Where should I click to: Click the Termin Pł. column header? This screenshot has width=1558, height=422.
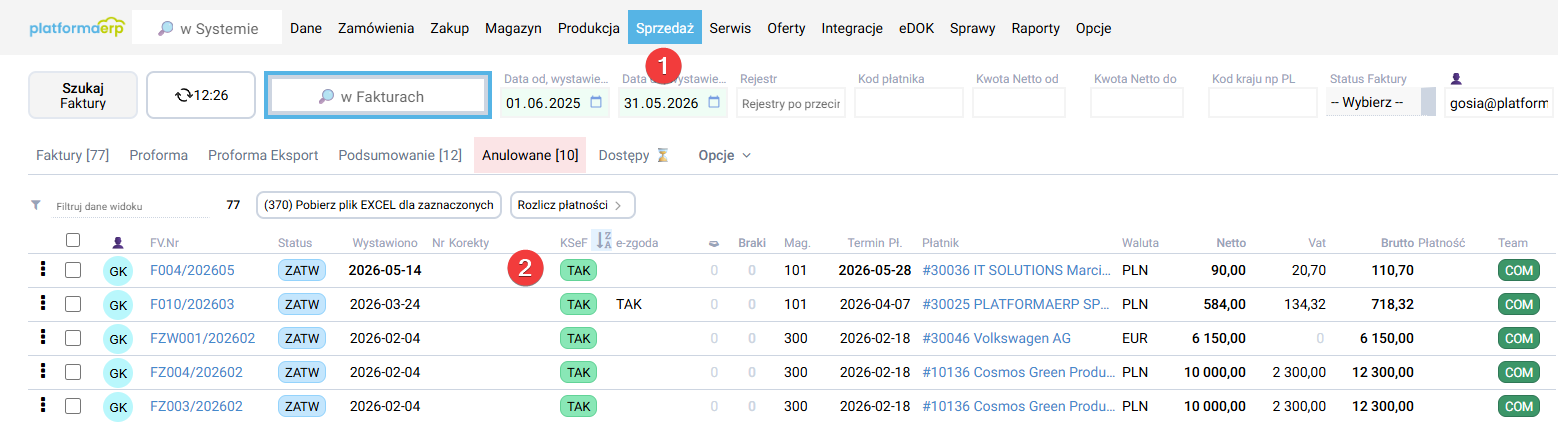coord(875,242)
